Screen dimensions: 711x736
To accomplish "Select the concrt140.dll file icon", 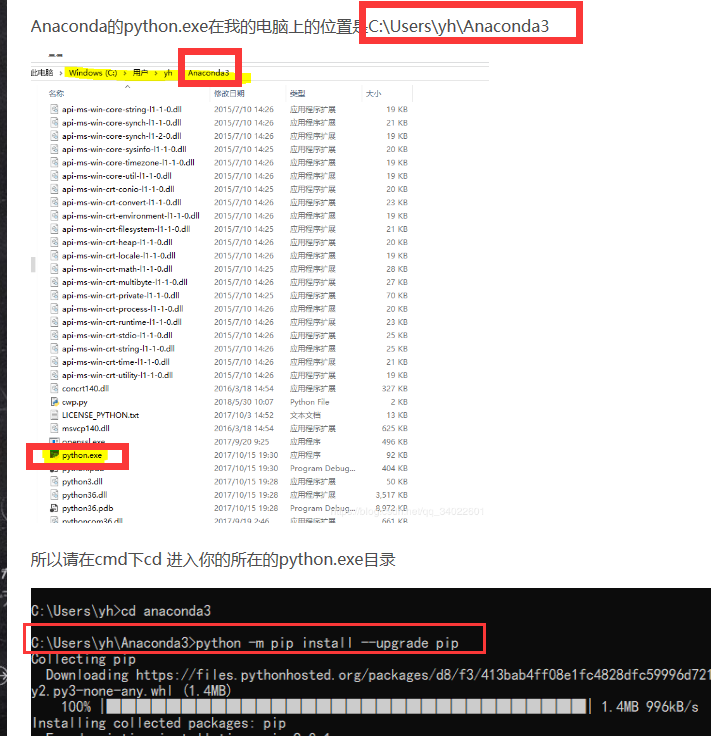I will point(54,388).
